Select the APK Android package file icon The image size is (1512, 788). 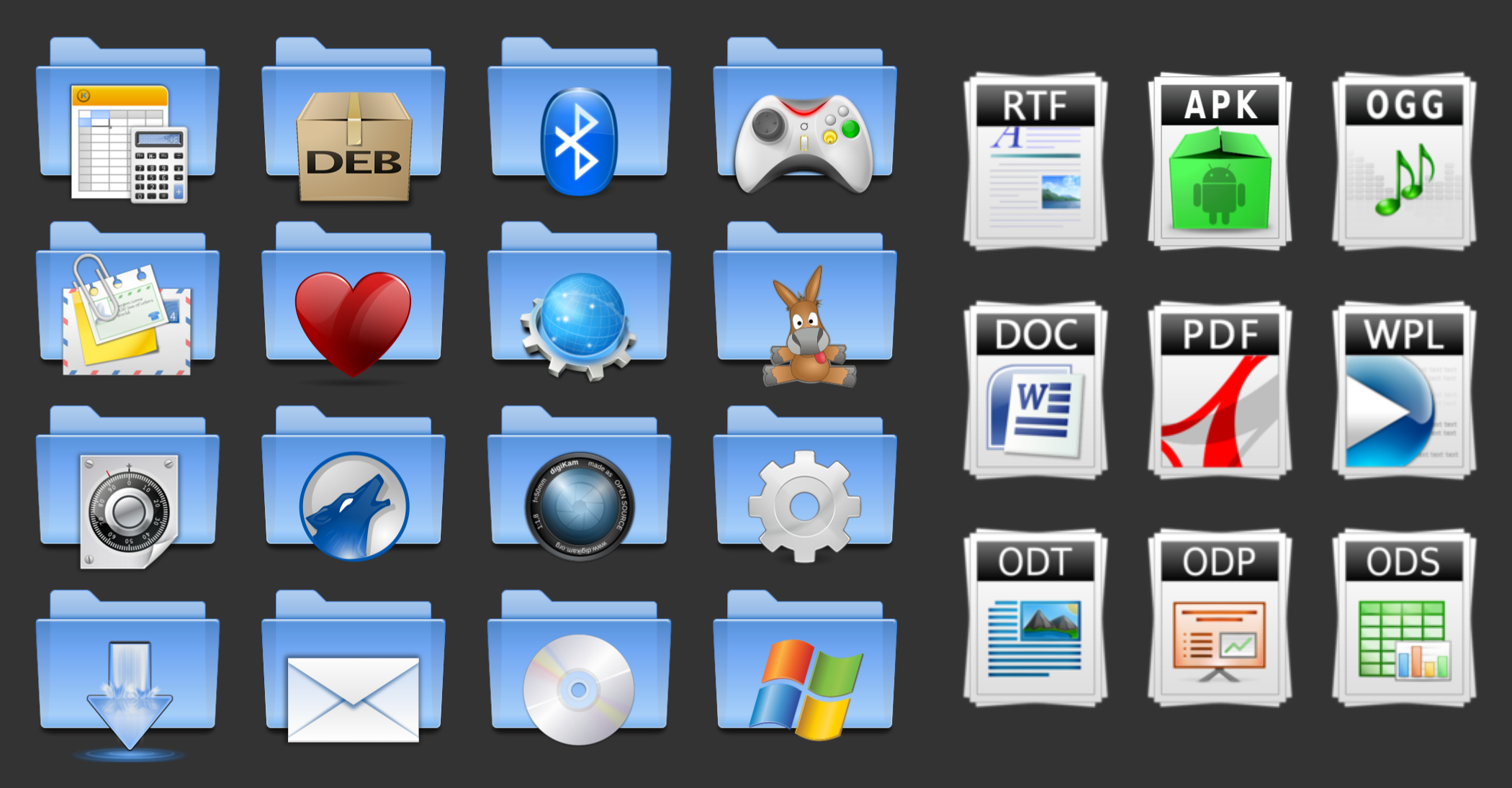(x=1220, y=161)
